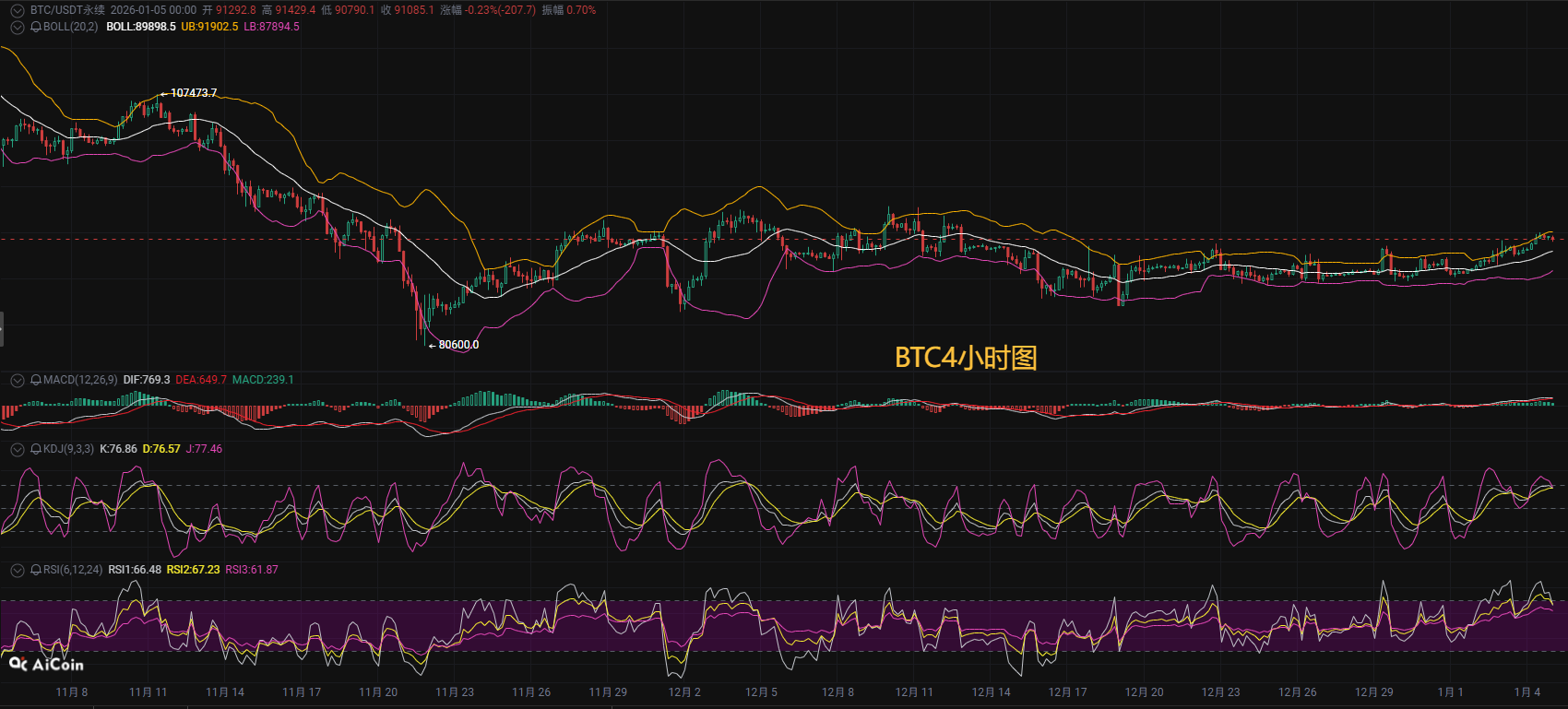Image resolution: width=1568 pixels, height=709 pixels.
Task: Click the bell icon next to KDJ(9,3,3)
Action: click(x=36, y=449)
